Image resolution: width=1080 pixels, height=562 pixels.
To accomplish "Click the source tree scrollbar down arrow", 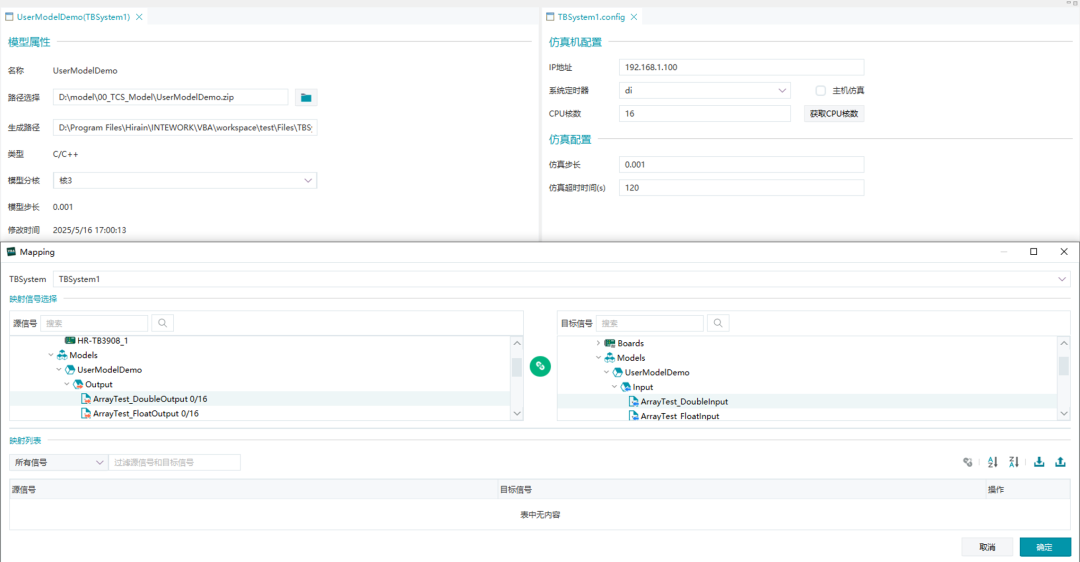I will tap(517, 413).
